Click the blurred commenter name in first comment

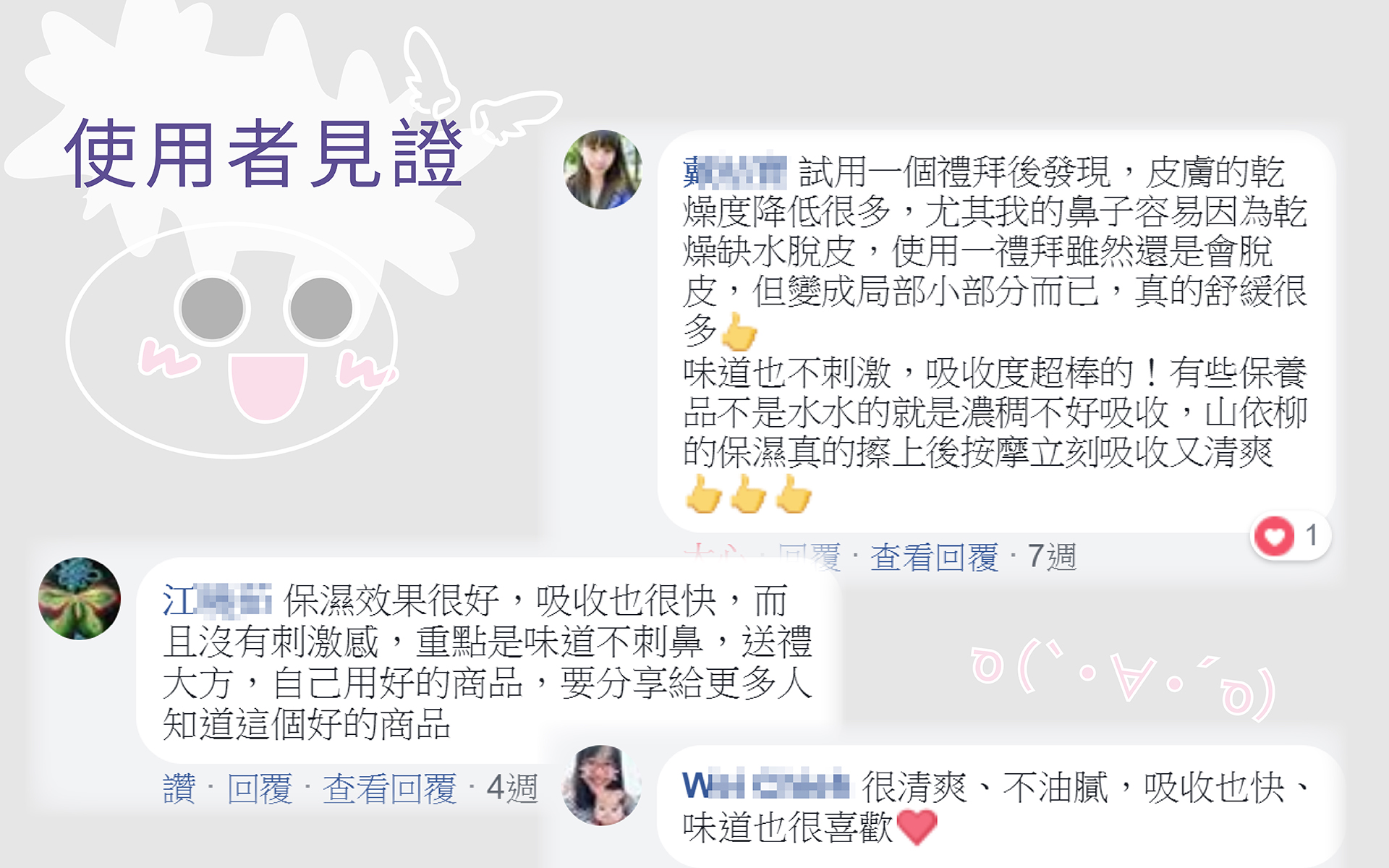pos(734,172)
